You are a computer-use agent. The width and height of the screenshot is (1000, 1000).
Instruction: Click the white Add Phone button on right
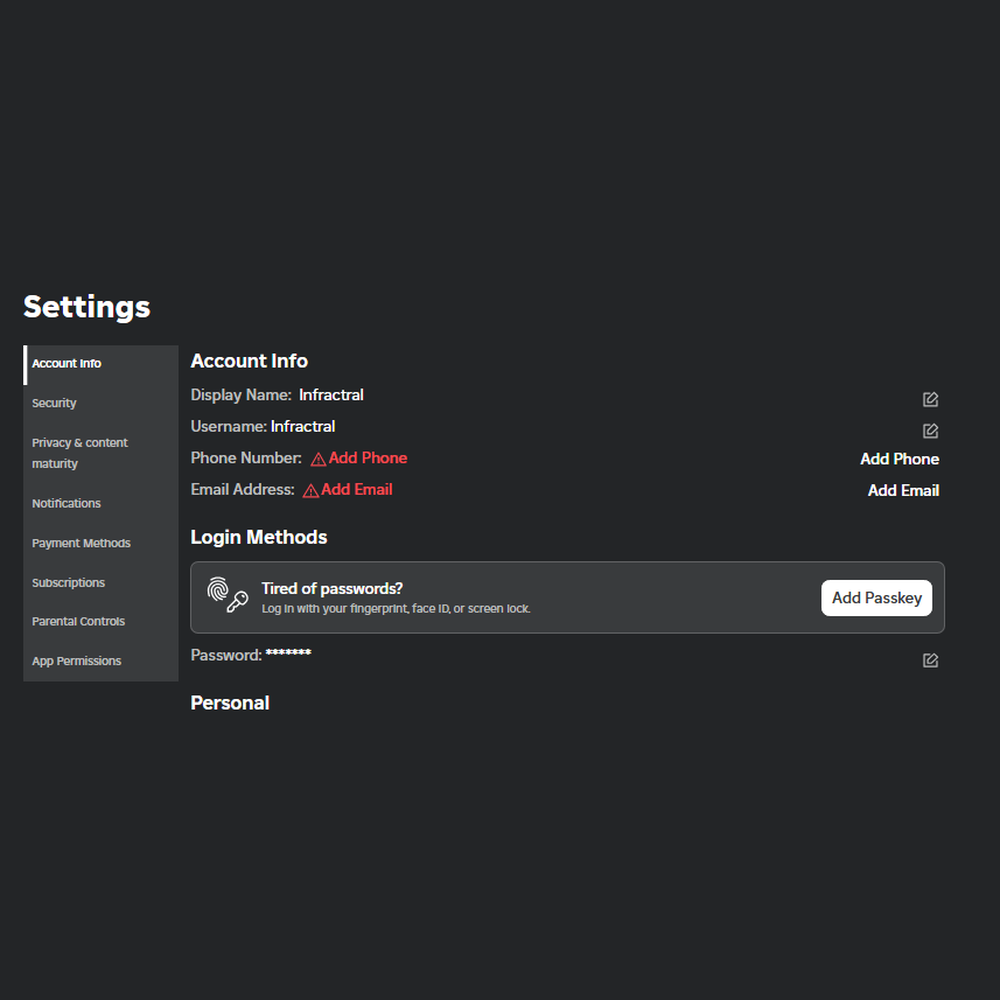click(899, 459)
